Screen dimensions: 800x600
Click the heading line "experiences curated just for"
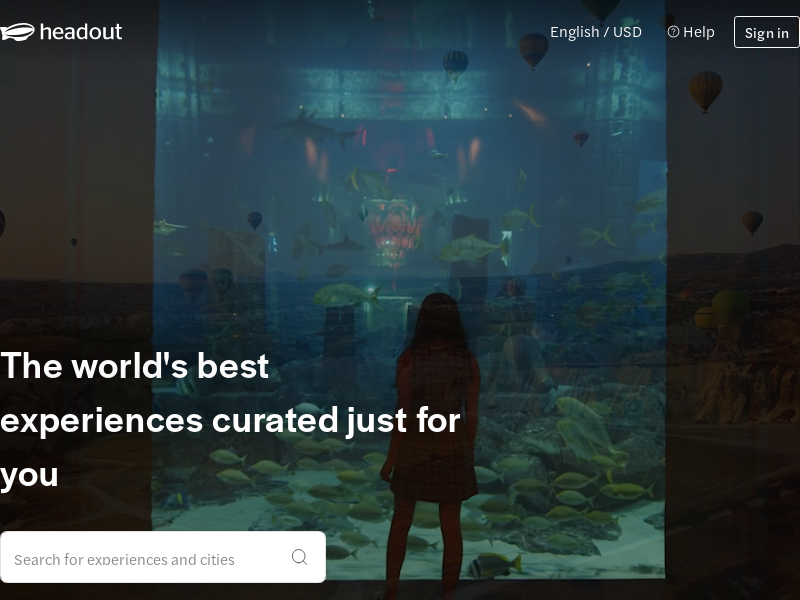pyautogui.click(x=230, y=420)
